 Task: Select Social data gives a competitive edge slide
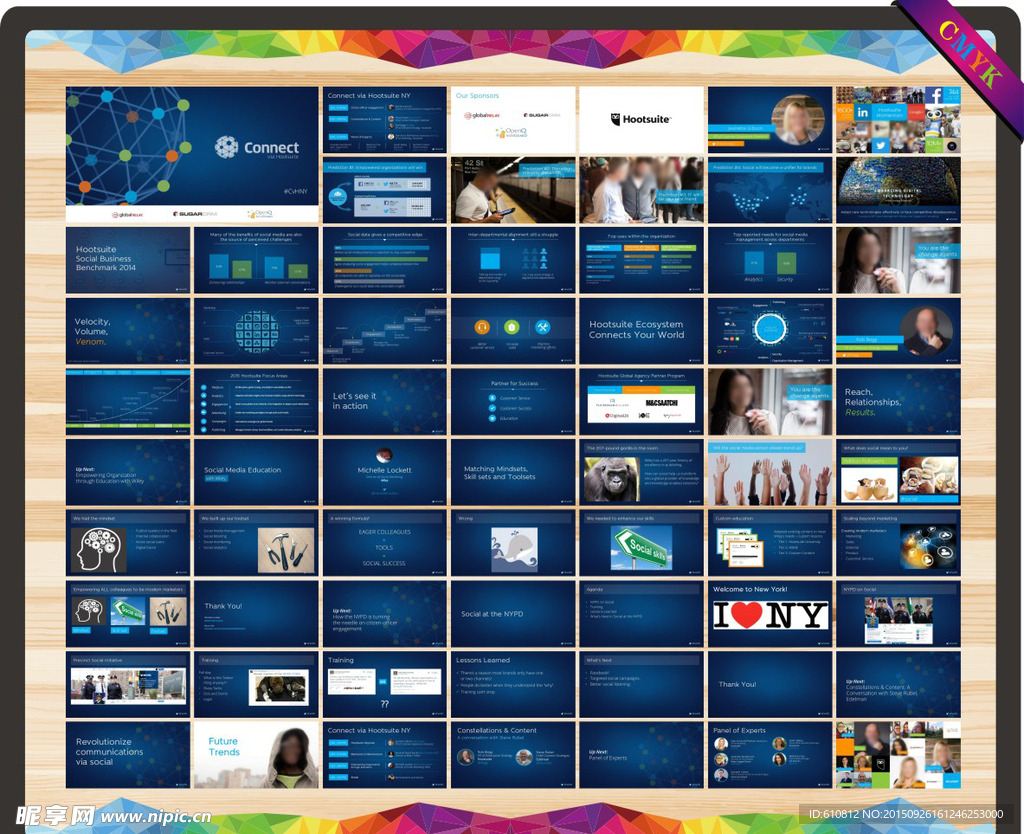pos(385,260)
